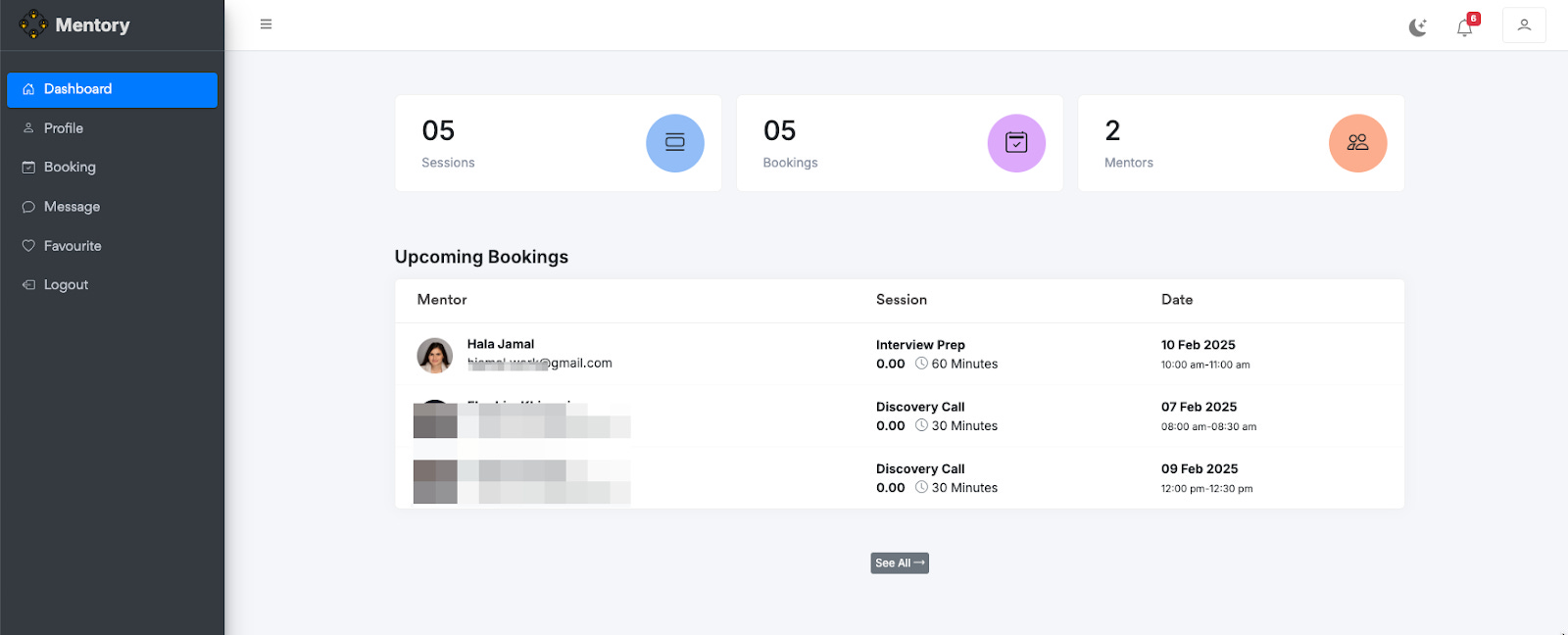Click the mentor name Hala Jamal
Screen dimensions: 1568x635
[x=501, y=344]
